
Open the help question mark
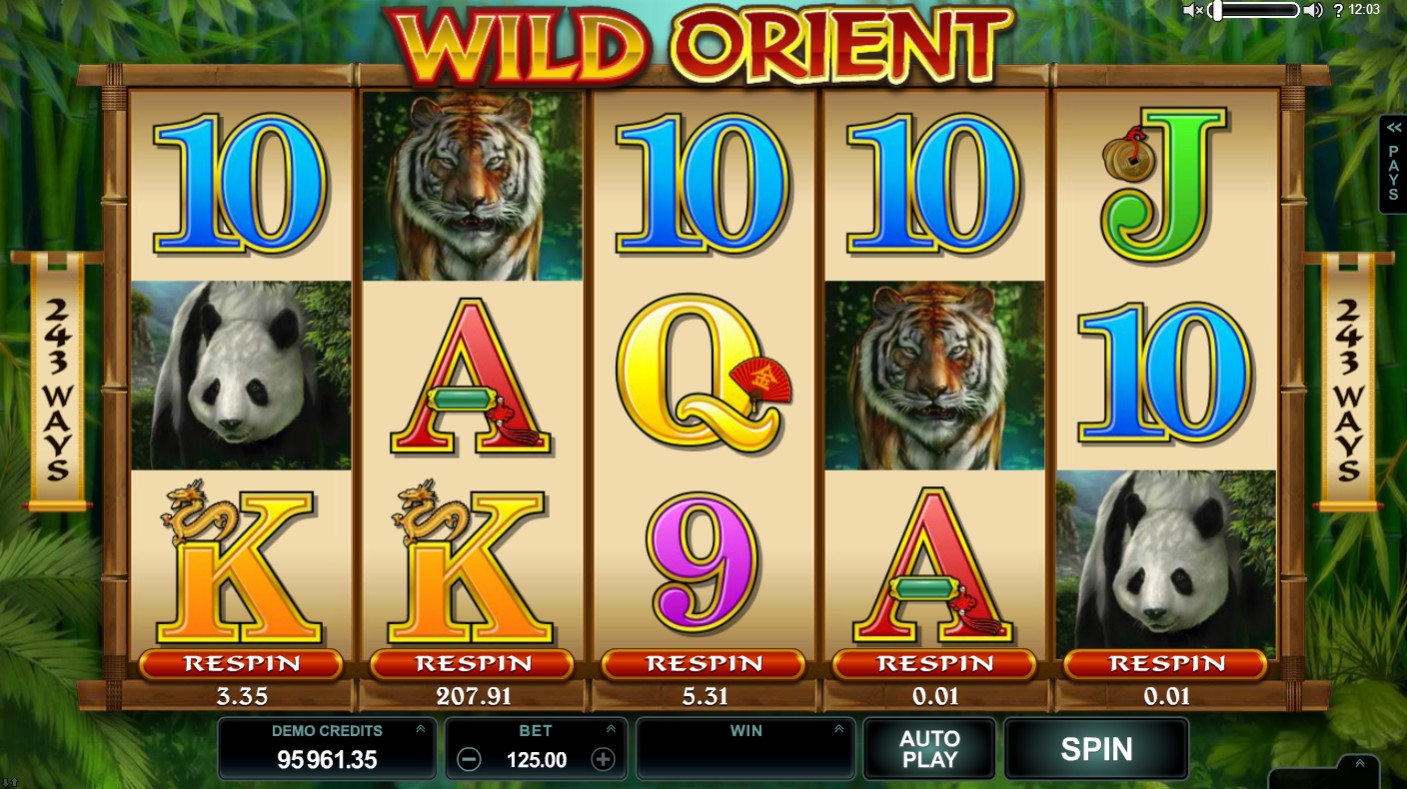(1338, 10)
